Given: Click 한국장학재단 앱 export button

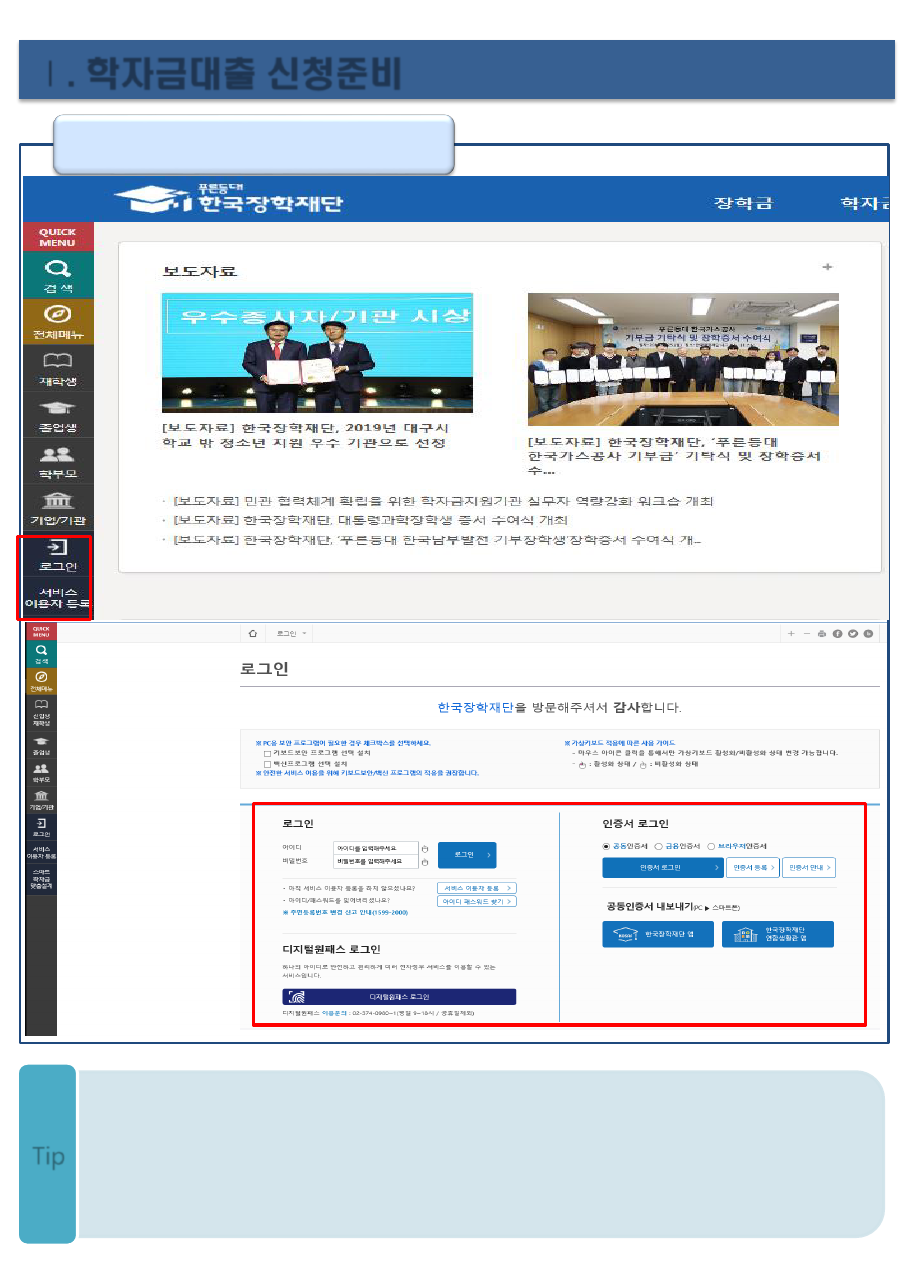Looking at the screenshot, I should point(657,934).
